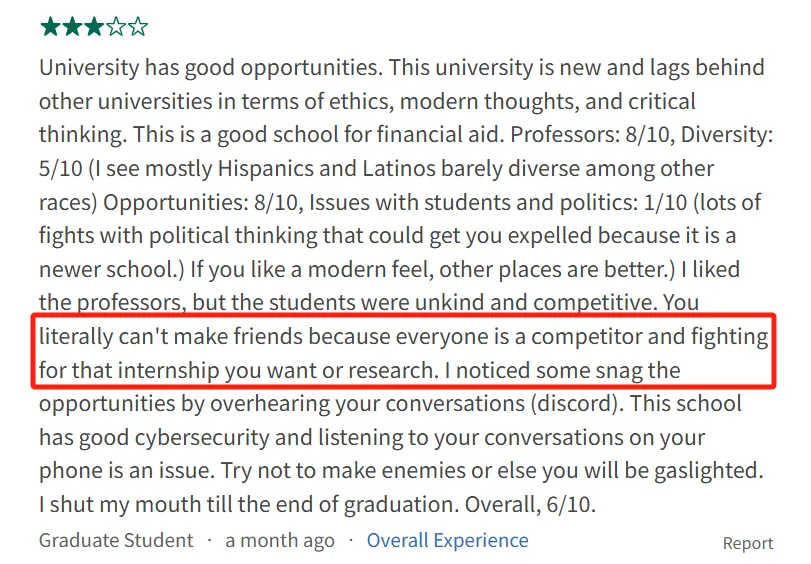Screen dimensions: 811x564
Task: Click inside the red highlighted text box
Action: pyautogui.click(x=404, y=353)
